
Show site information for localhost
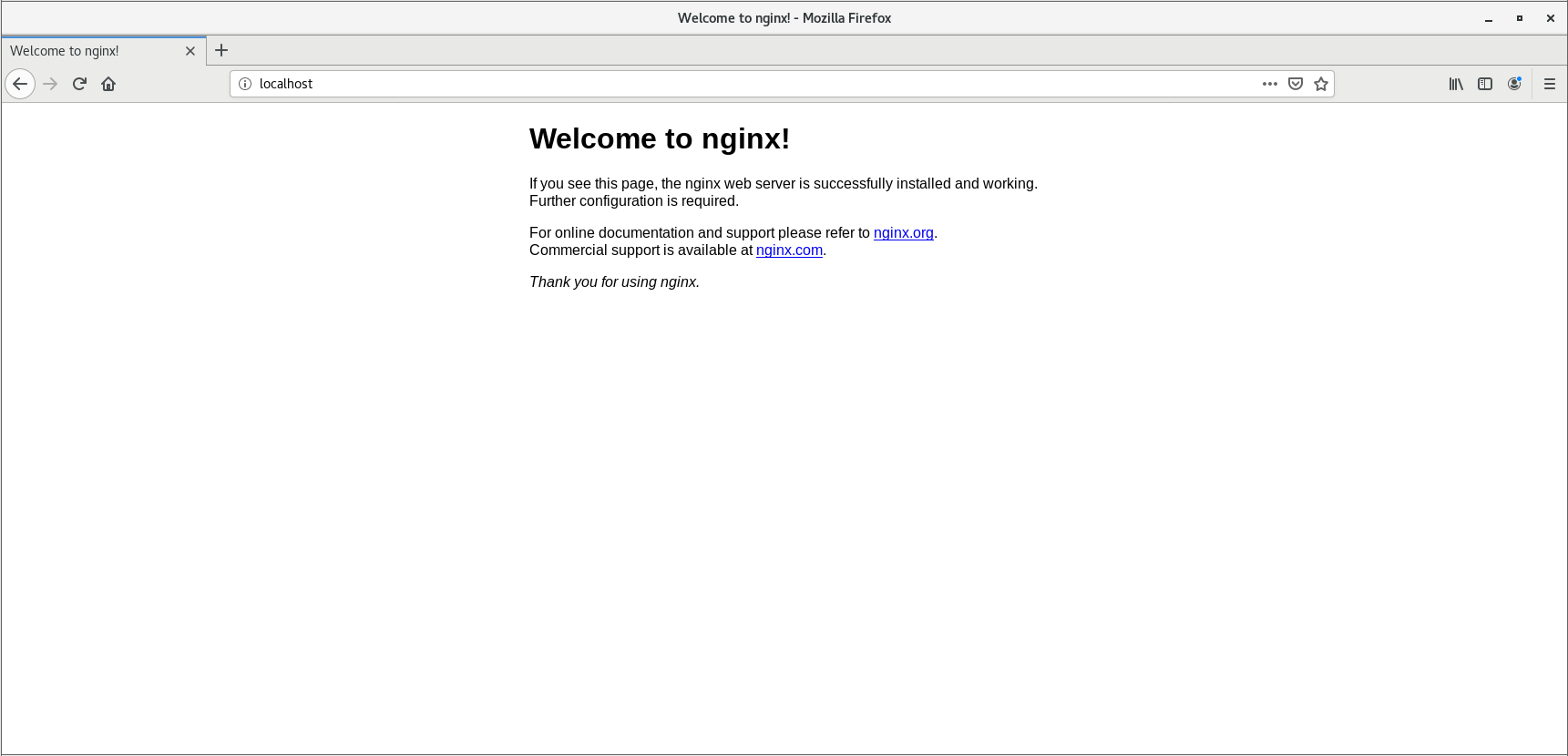(245, 84)
